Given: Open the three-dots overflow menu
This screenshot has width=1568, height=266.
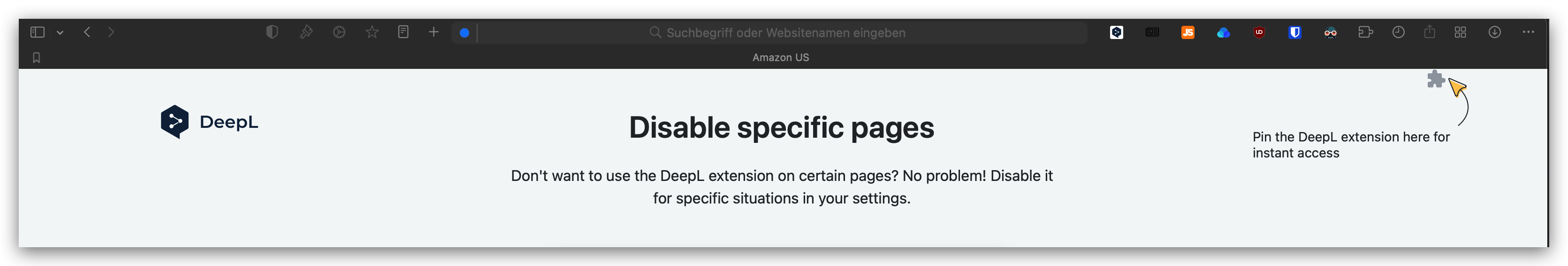Looking at the screenshot, I should pyautogui.click(x=1529, y=32).
